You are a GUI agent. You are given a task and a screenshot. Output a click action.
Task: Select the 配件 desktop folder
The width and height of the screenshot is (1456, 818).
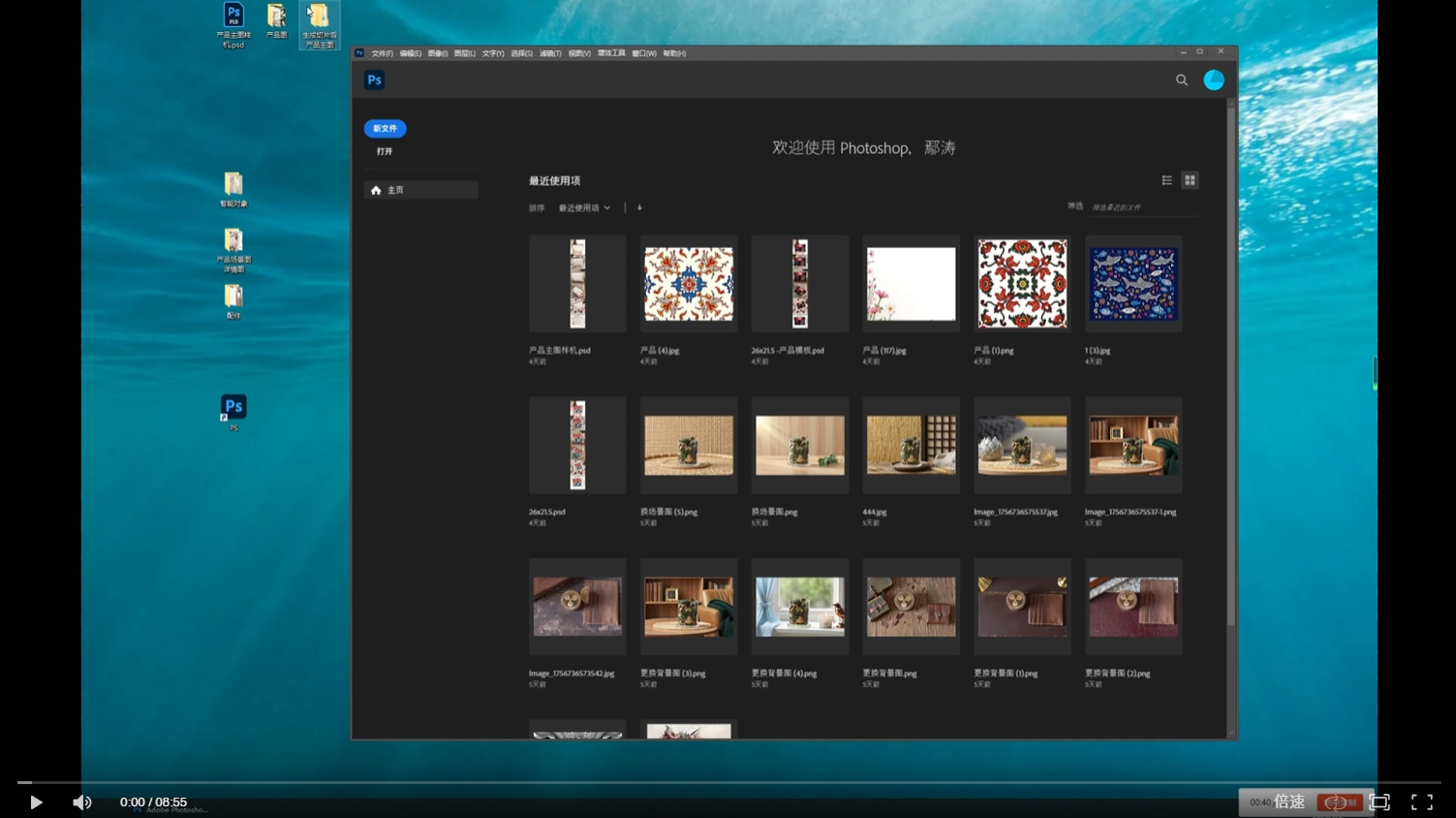pyautogui.click(x=233, y=300)
